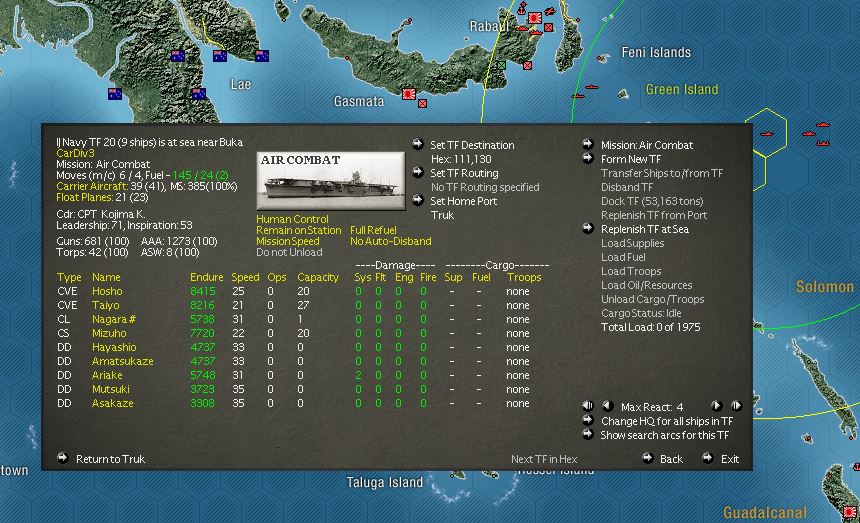
Task: Click the arrow icon beside Set TF Destination
Action: (418, 144)
